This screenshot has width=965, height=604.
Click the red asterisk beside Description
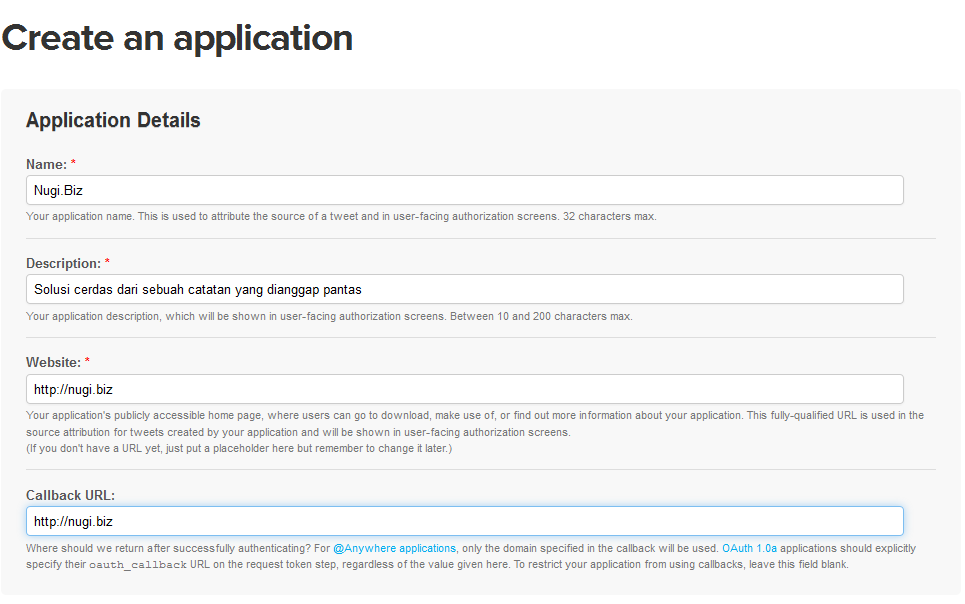coord(107,262)
